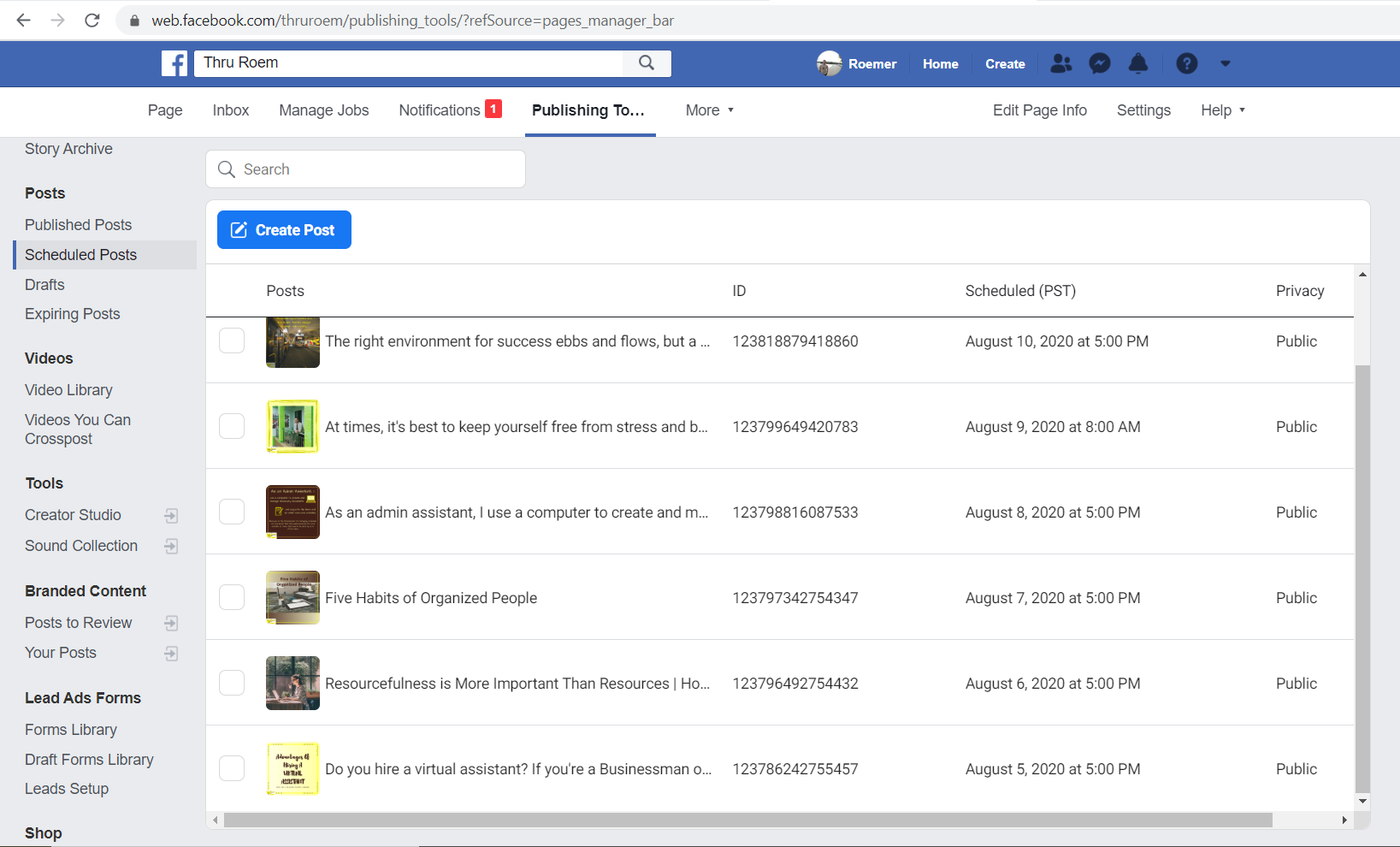Screen dimensions: 1400x847
Task: Tick the checkbox for the virtual assistant post
Action: pyautogui.click(x=232, y=768)
